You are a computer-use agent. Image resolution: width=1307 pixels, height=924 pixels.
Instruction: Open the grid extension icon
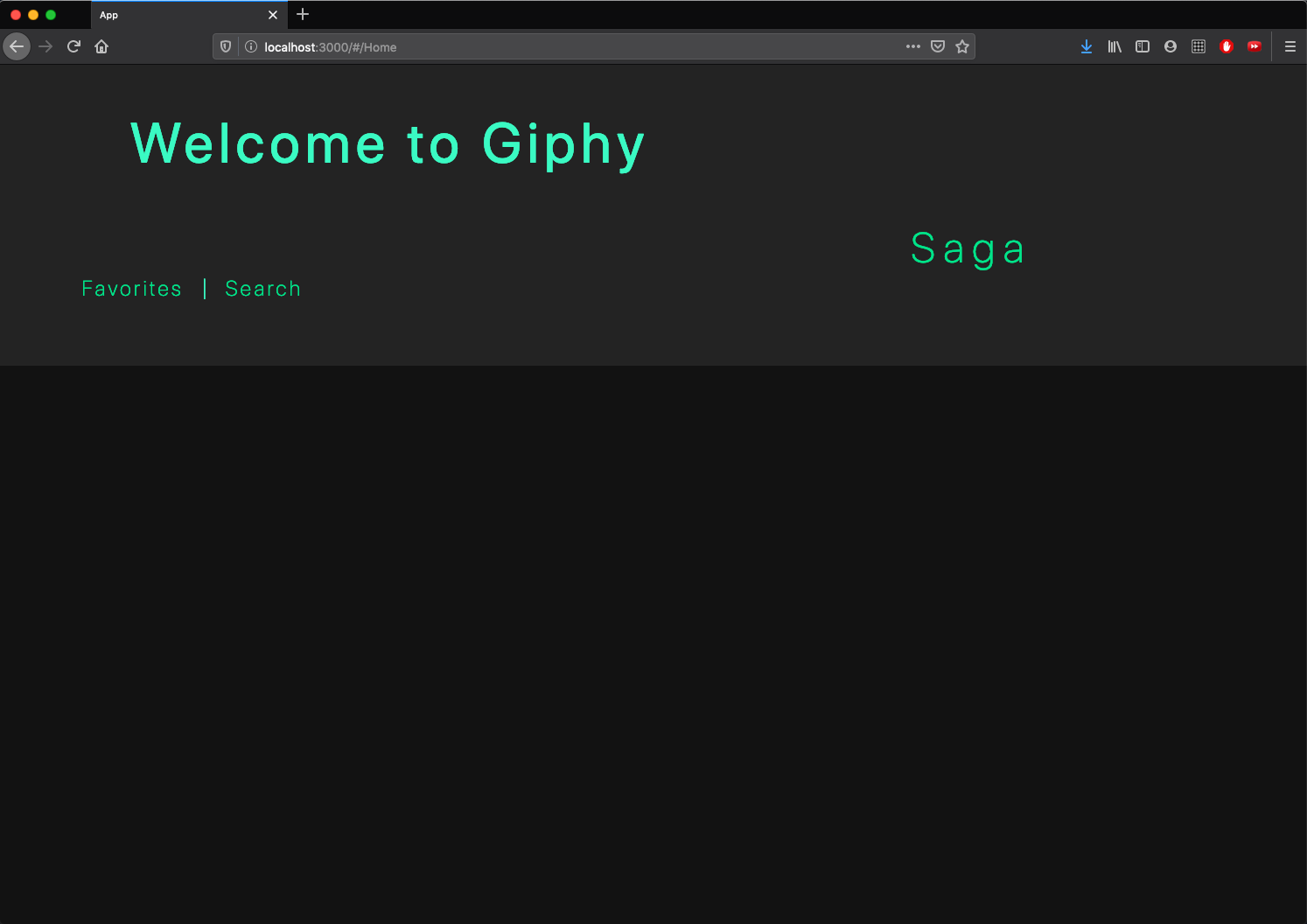(1199, 46)
